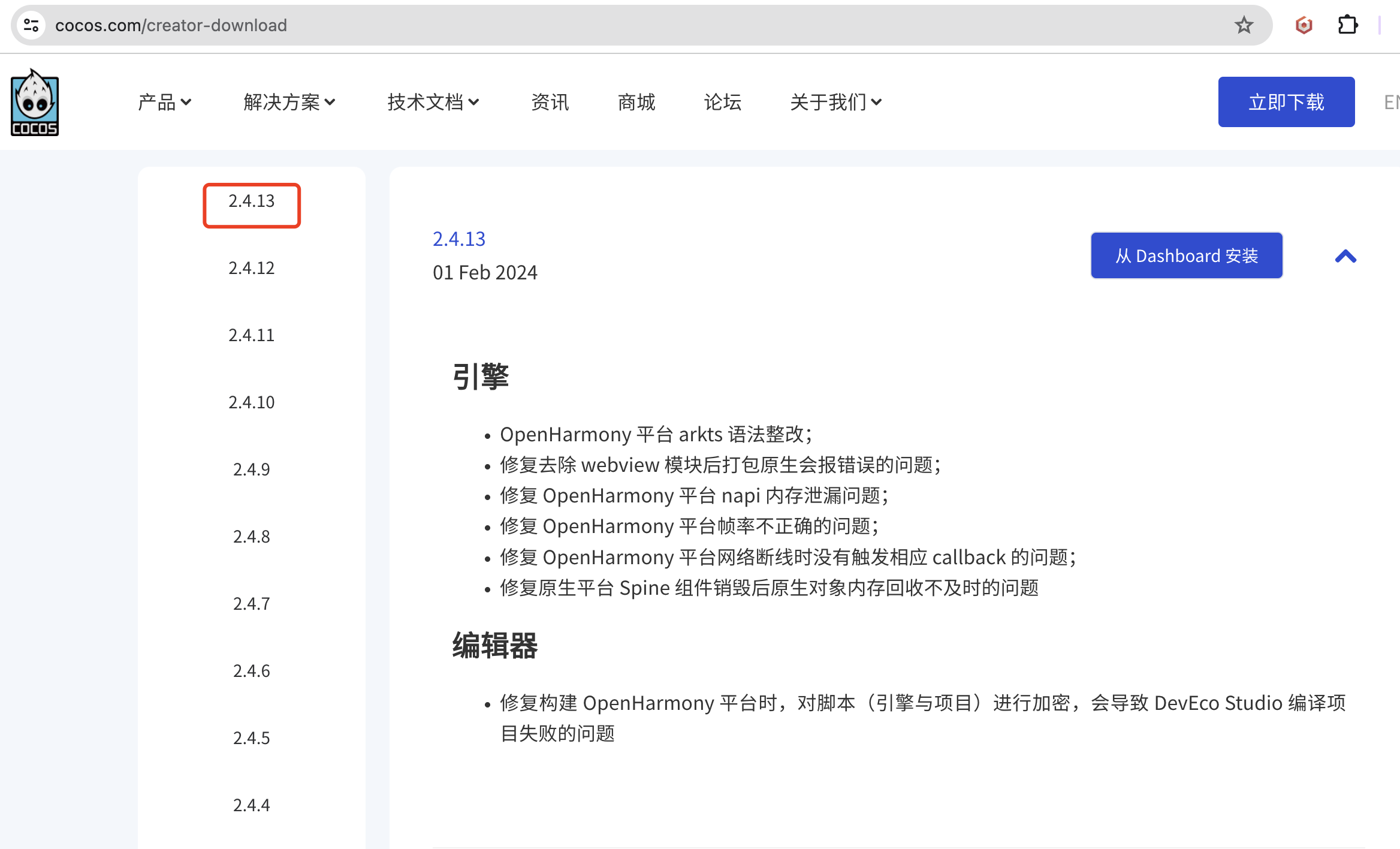
Task: Expand the 产品 dropdown menu
Action: (x=164, y=103)
